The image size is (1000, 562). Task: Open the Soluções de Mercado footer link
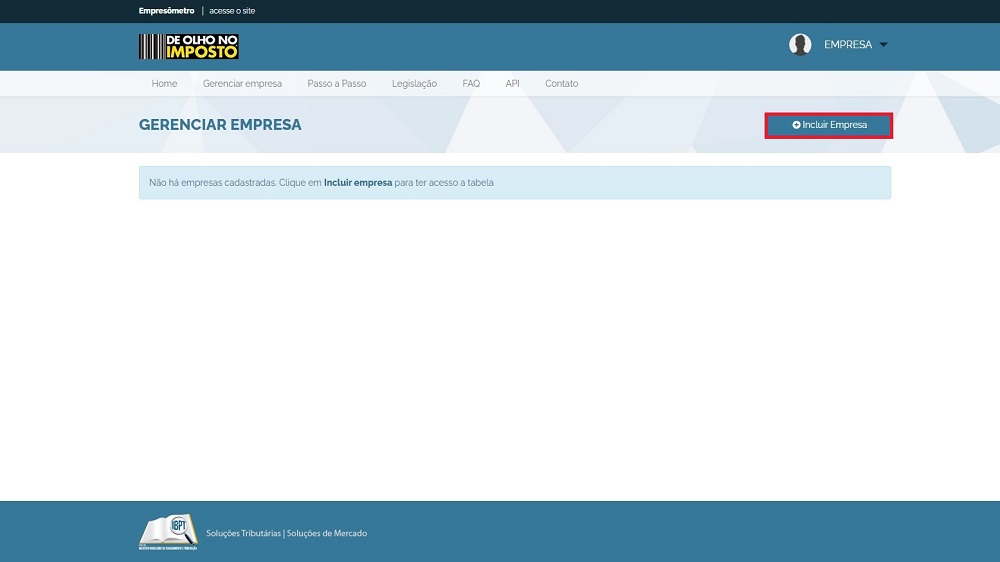click(327, 534)
